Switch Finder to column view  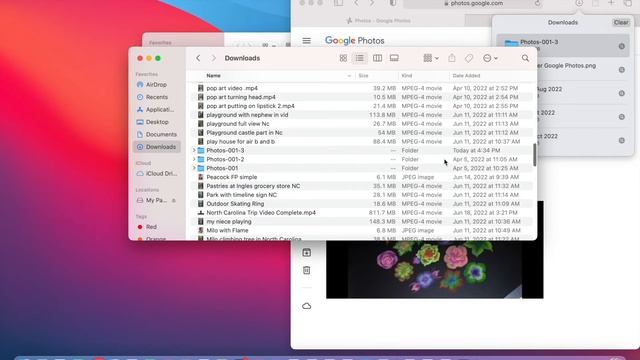[x=378, y=58]
